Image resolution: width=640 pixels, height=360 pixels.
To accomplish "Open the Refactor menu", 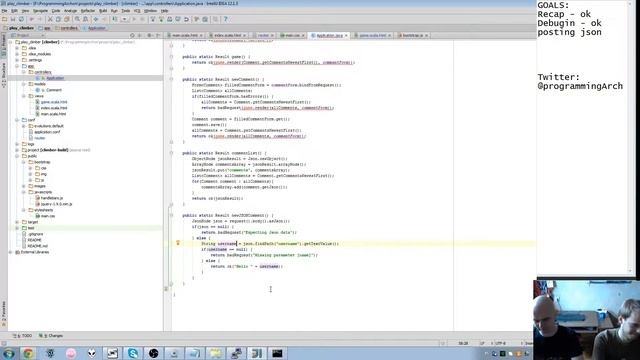I will (88, 11).
